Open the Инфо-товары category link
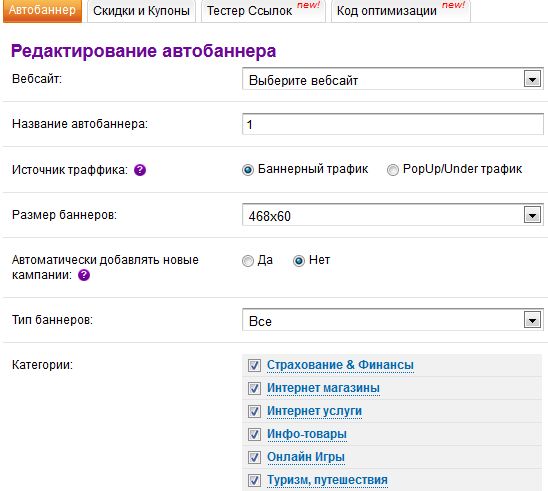The height and width of the screenshot is (491, 548). 307,434
